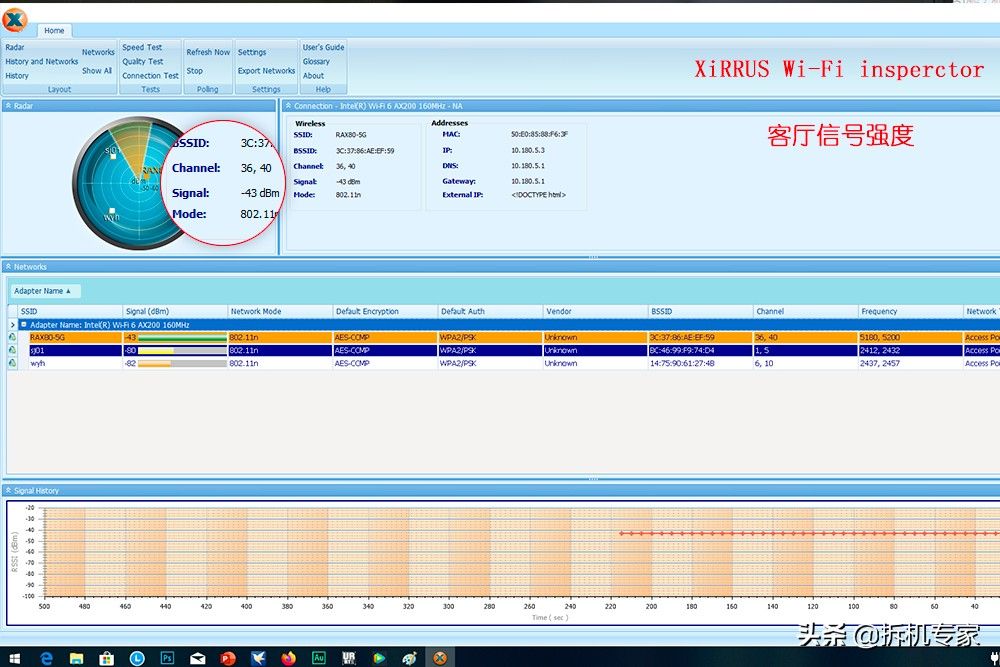Image resolution: width=1000 pixels, height=667 pixels.
Task: Open Adobe Audition from the taskbar
Action: pos(319,657)
